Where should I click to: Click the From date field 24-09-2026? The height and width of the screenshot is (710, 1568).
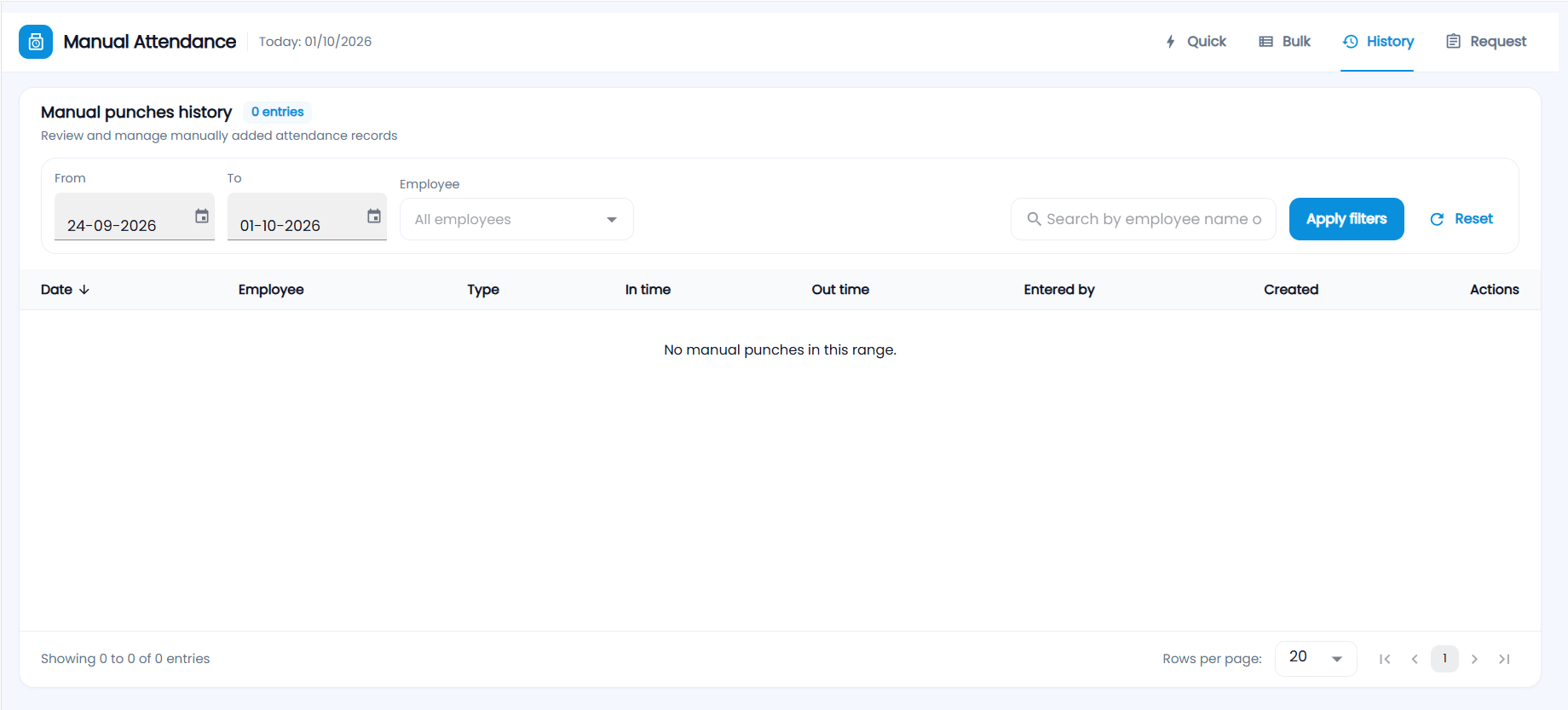(x=135, y=217)
